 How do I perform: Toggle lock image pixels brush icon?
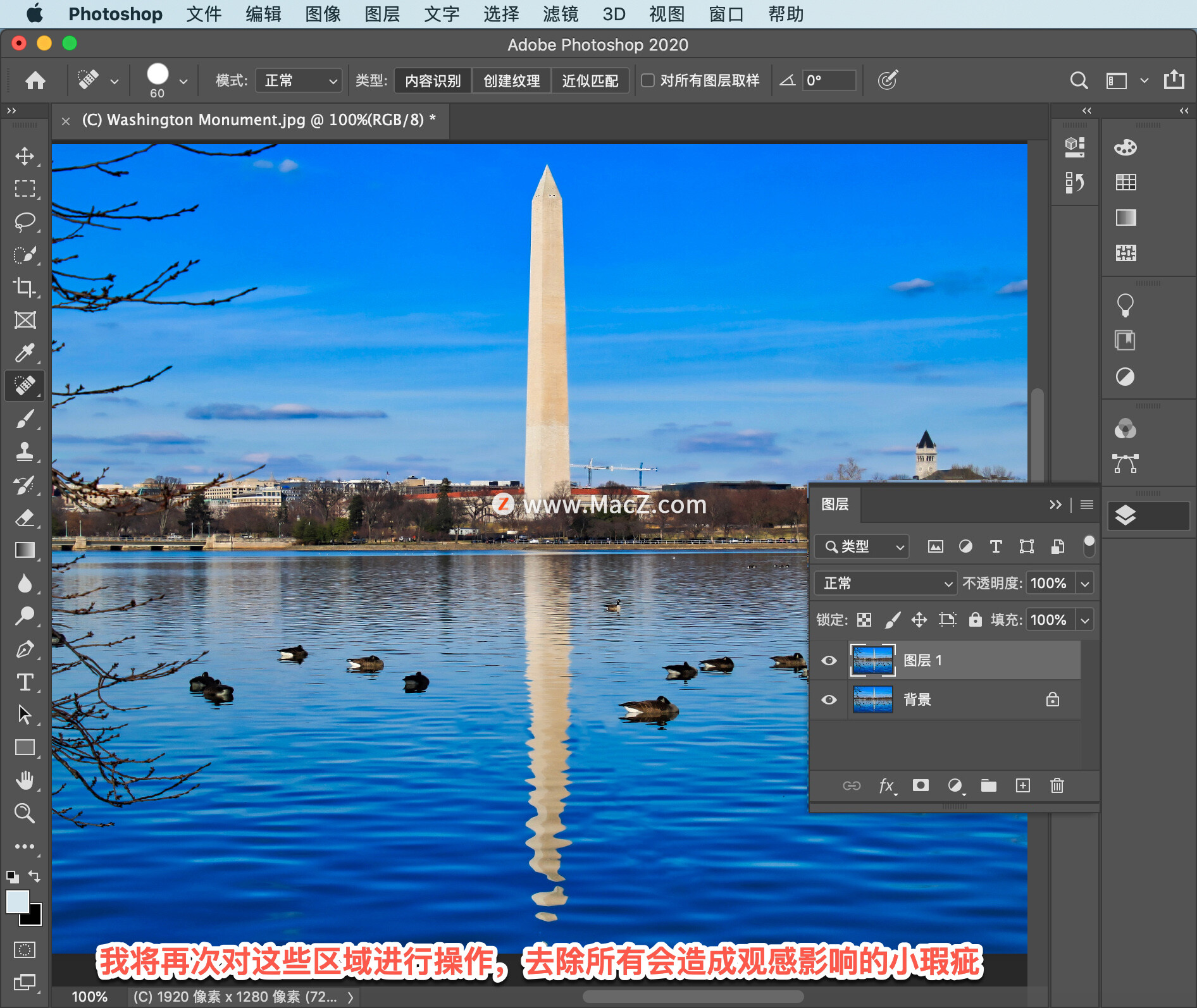[892, 620]
